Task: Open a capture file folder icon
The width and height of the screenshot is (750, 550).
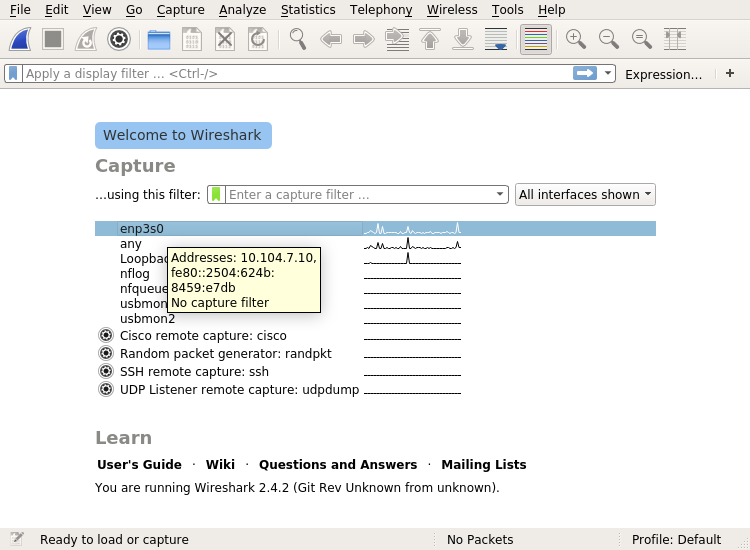Action: [159, 40]
